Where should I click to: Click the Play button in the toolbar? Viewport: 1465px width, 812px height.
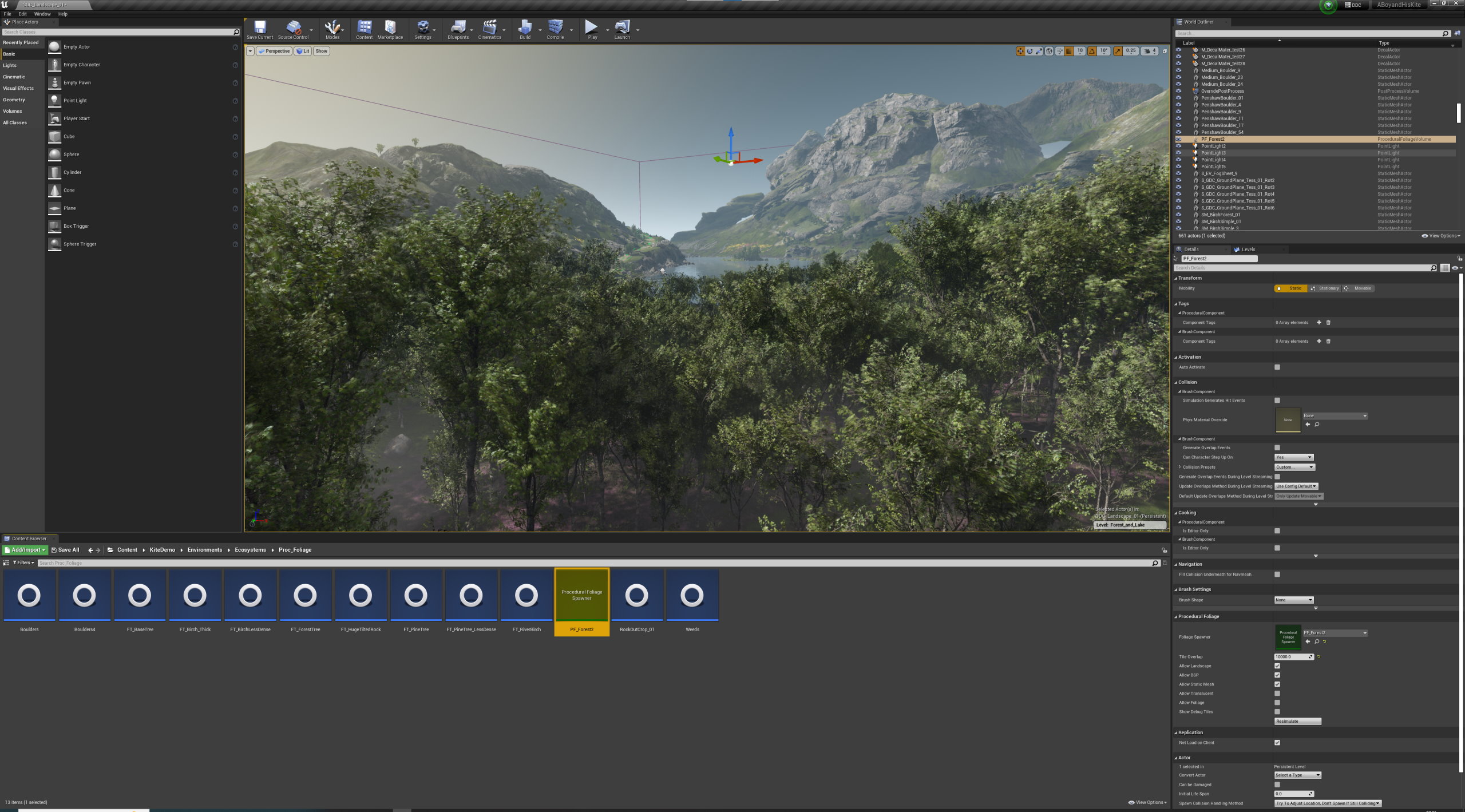[x=592, y=27]
